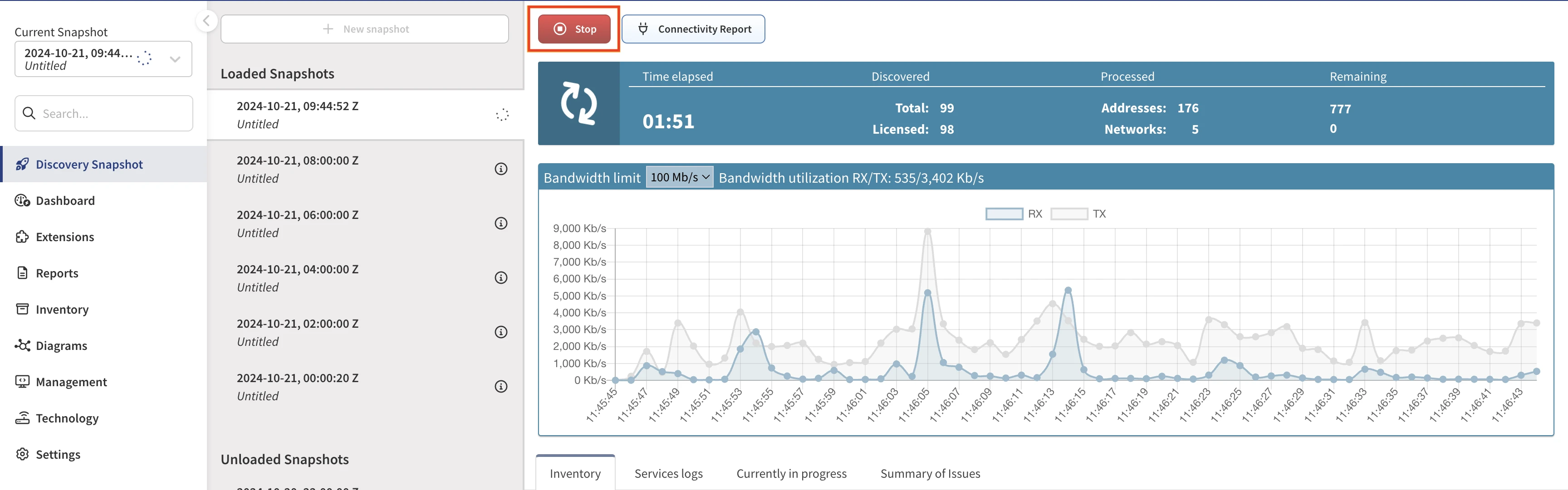This screenshot has width=1568, height=490.
Task: Click the Discovery Snapshot rocket icon
Action: [x=22, y=164]
